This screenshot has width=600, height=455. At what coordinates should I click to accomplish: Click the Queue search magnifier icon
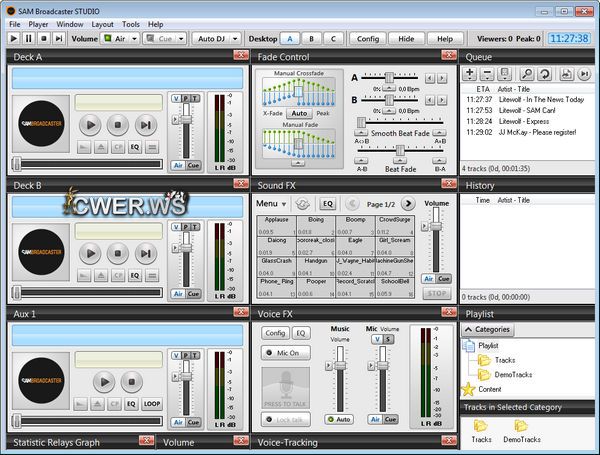click(x=527, y=73)
